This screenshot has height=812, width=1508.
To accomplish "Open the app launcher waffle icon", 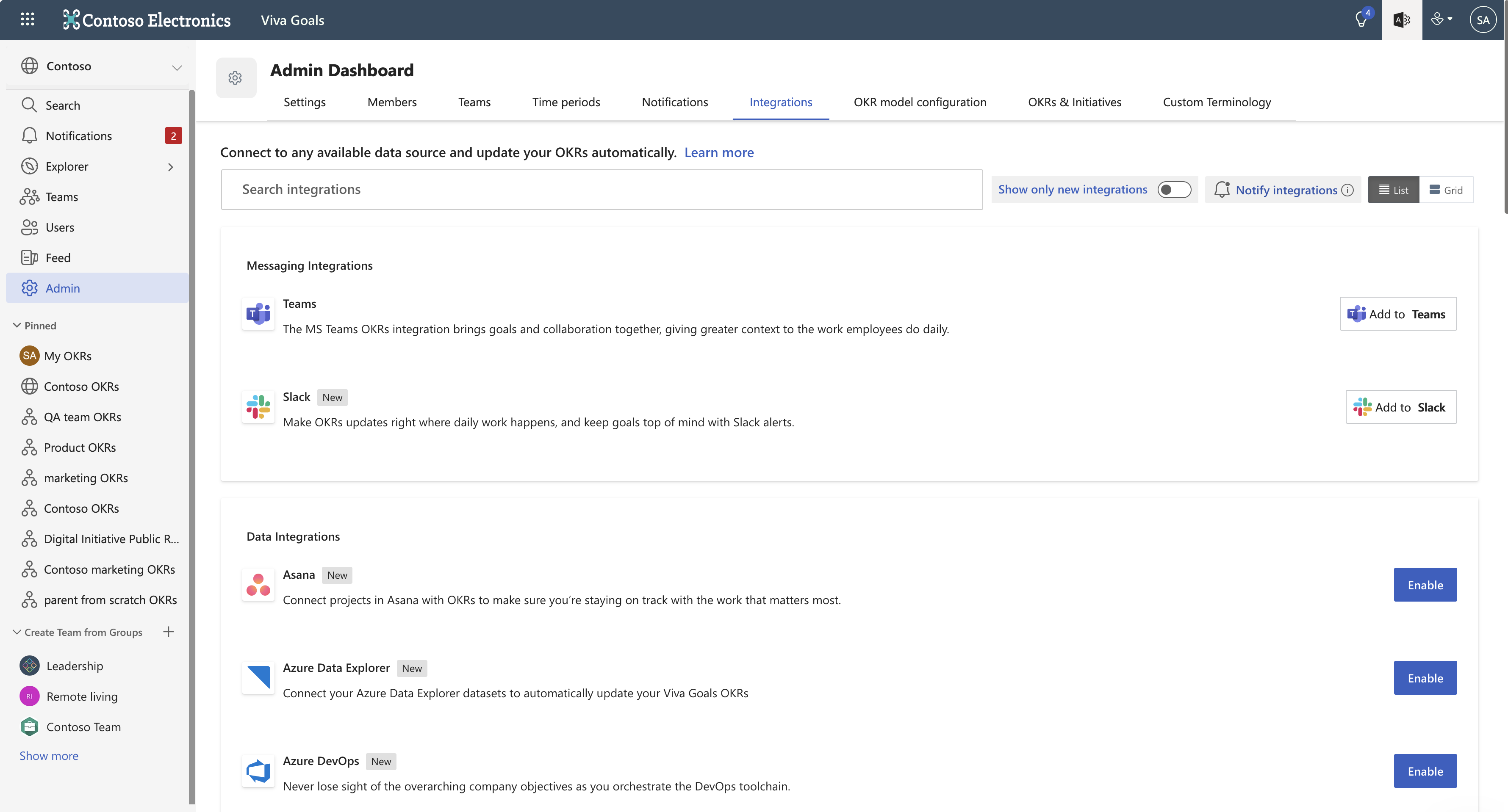I will pos(27,20).
